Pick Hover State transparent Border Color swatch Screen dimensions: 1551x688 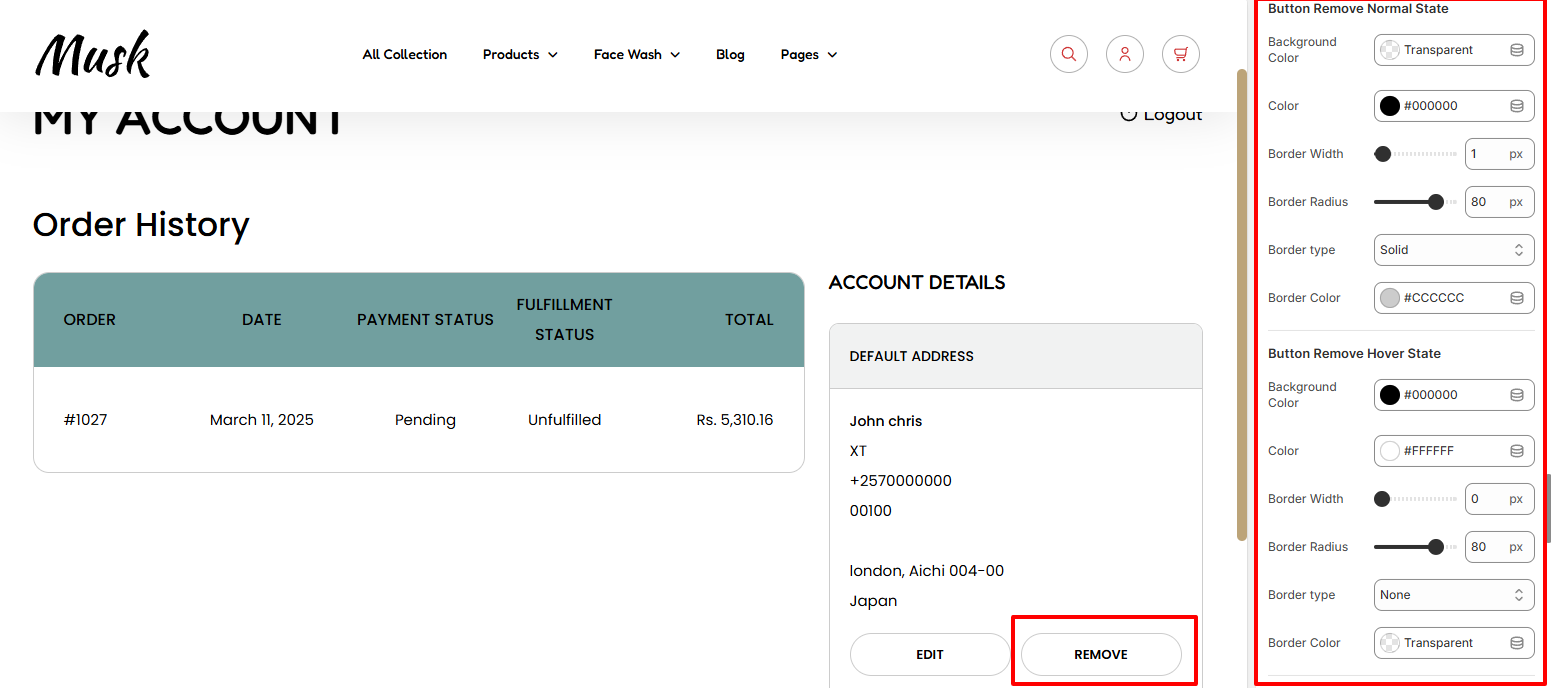click(x=1389, y=643)
